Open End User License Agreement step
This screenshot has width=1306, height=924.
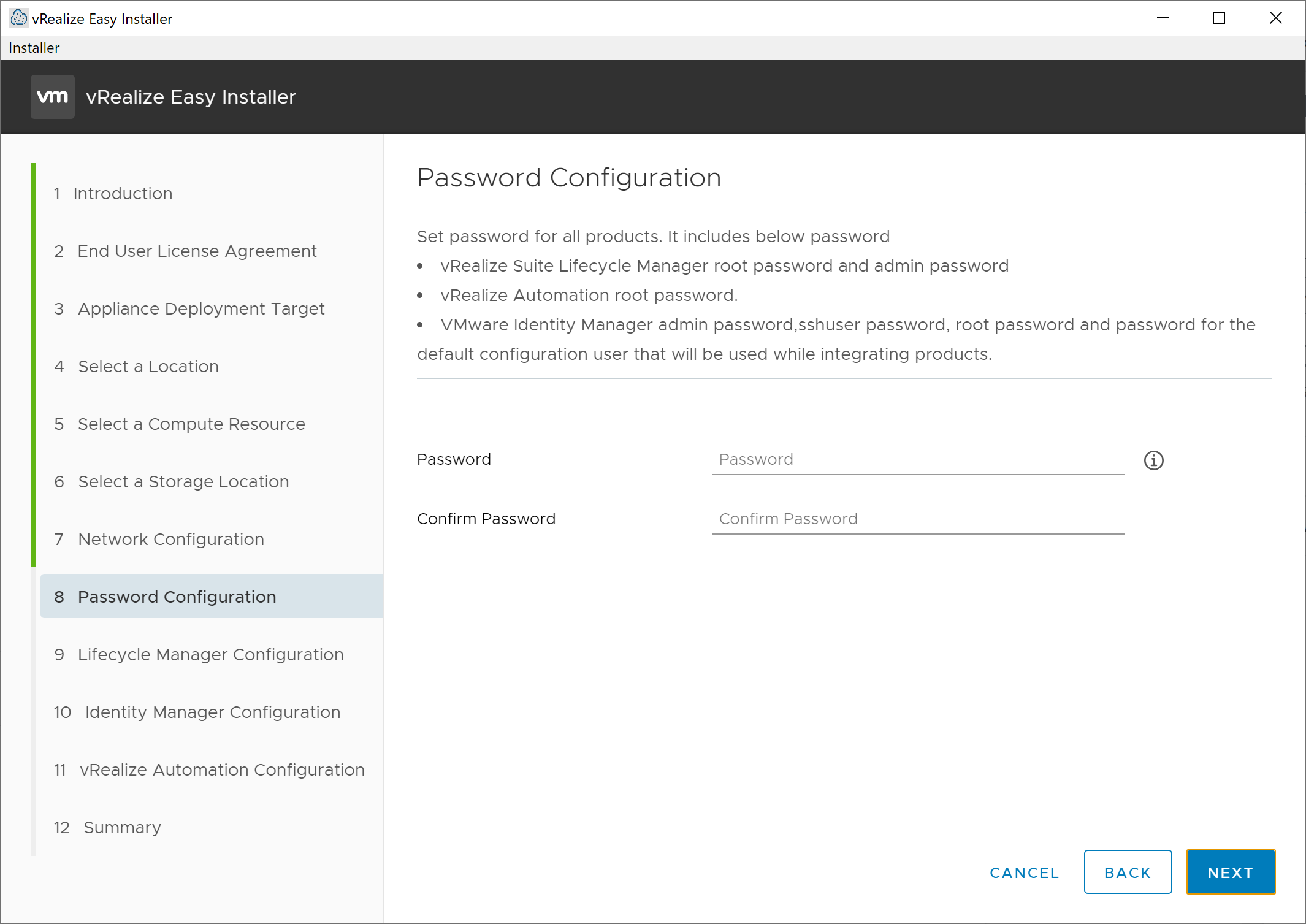coord(197,251)
